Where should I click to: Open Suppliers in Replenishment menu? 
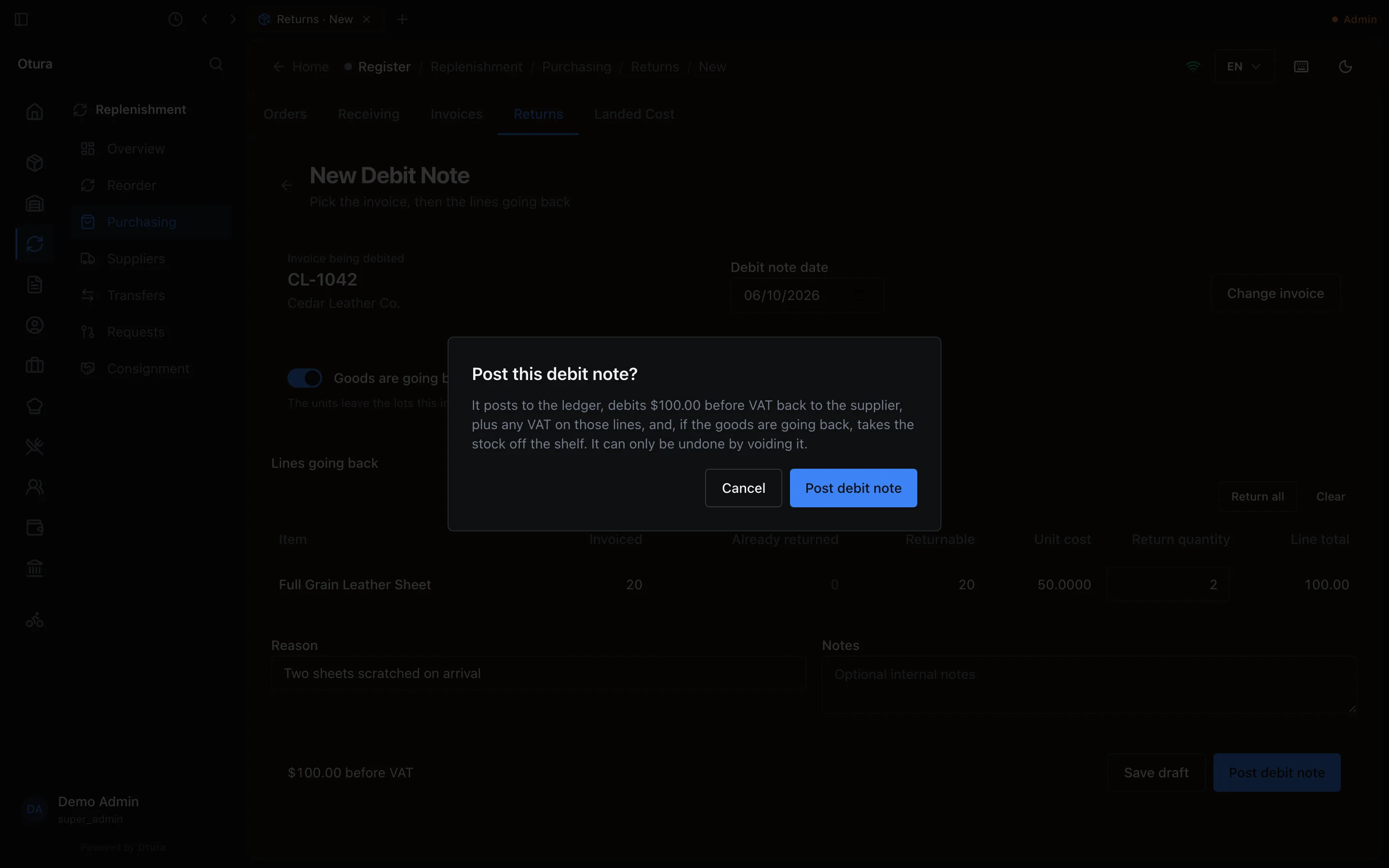pyautogui.click(x=151, y=259)
